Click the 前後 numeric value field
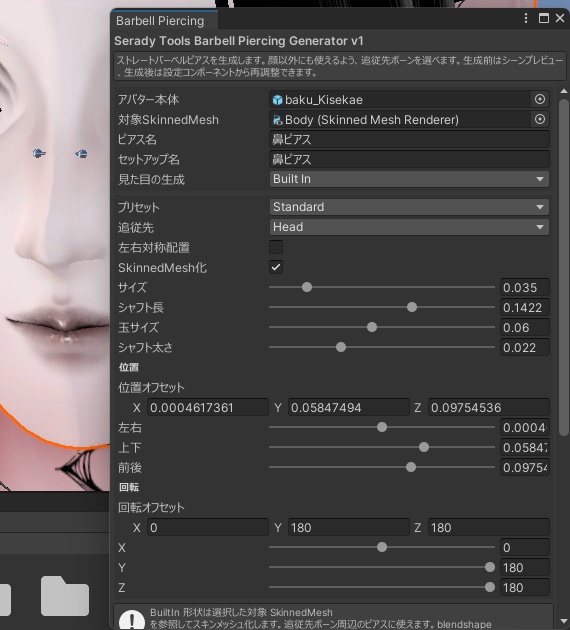Screen dimensions: 570x630 click(525, 467)
